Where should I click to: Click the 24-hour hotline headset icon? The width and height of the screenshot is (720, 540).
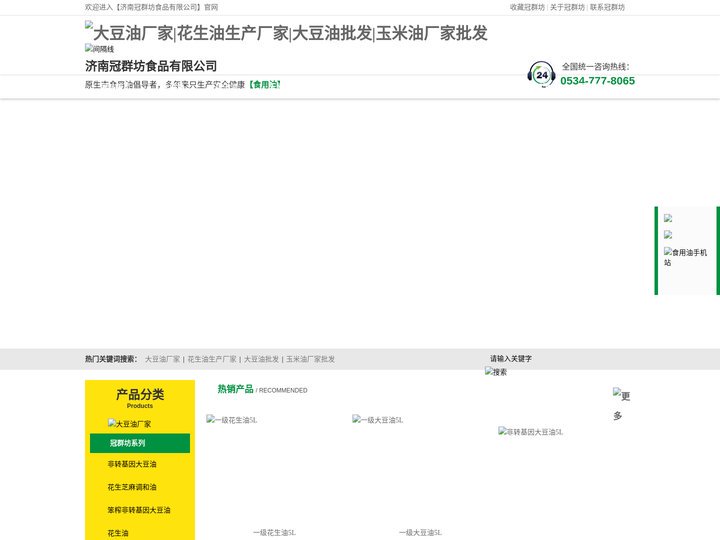click(541, 74)
